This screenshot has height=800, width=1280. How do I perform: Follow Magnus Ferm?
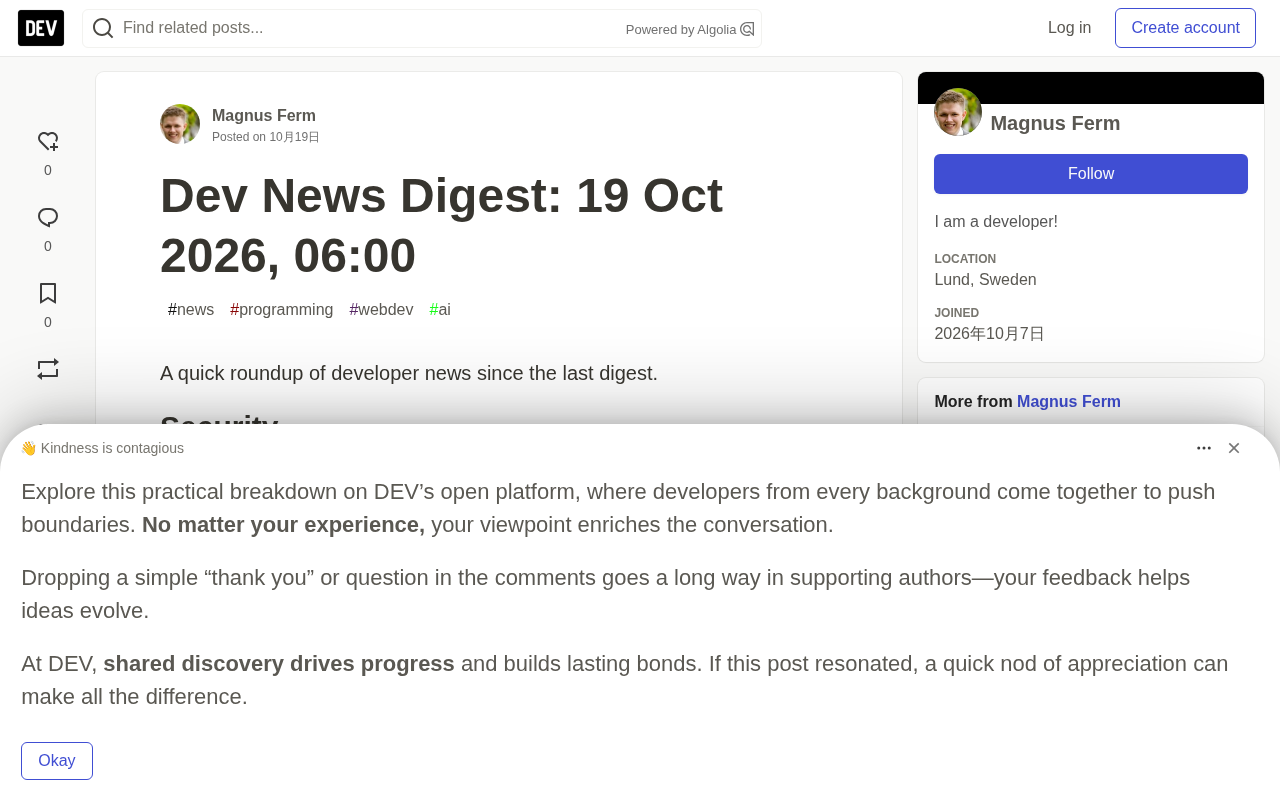pos(1091,174)
